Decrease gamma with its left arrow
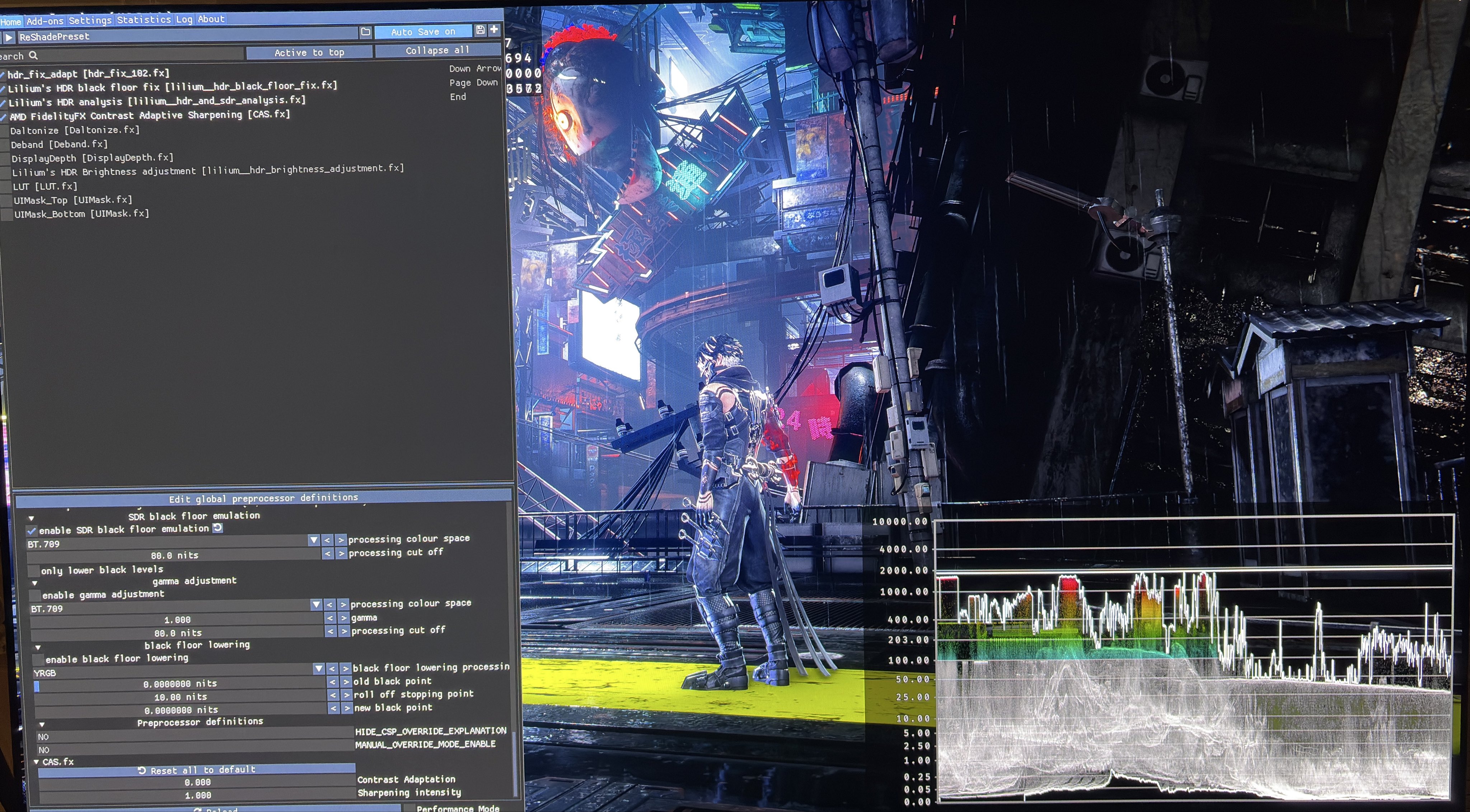The height and width of the screenshot is (812, 1470). pos(330,618)
